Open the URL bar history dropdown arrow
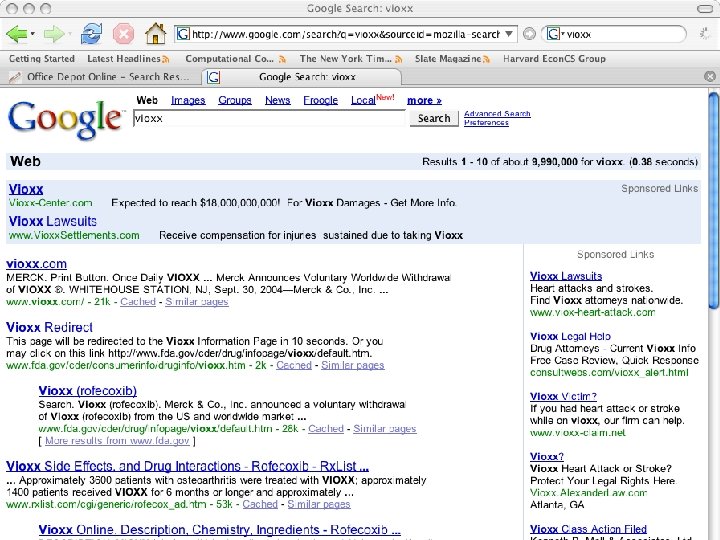This screenshot has width=720, height=540. tap(509, 34)
